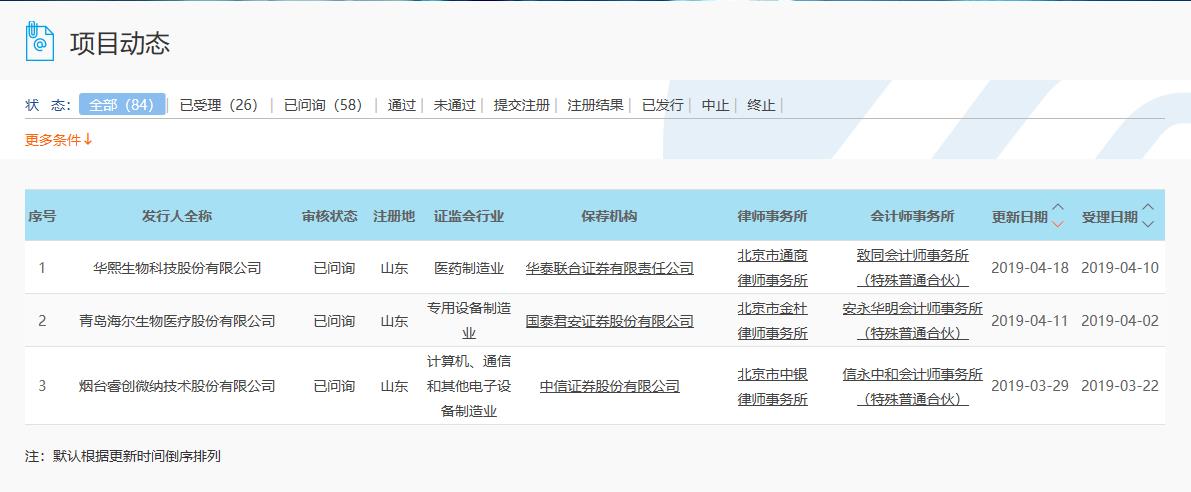Image resolution: width=1191 pixels, height=492 pixels.
Task: Click 计算机、通信和其他电子设备制造业 industry cell
Action: coord(469,386)
